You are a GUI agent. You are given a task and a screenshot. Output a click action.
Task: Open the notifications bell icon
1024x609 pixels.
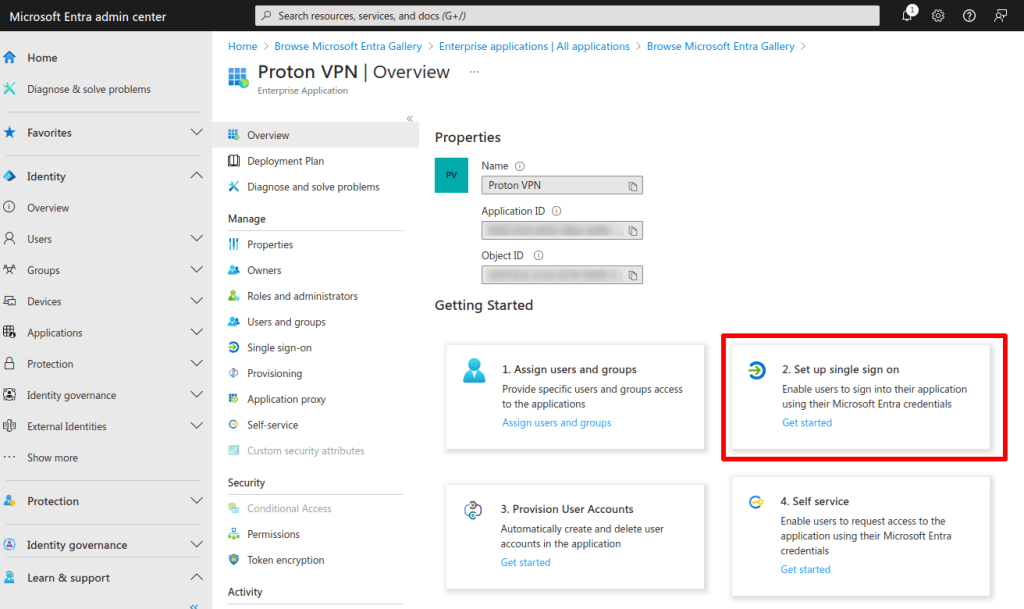(x=908, y=15)
